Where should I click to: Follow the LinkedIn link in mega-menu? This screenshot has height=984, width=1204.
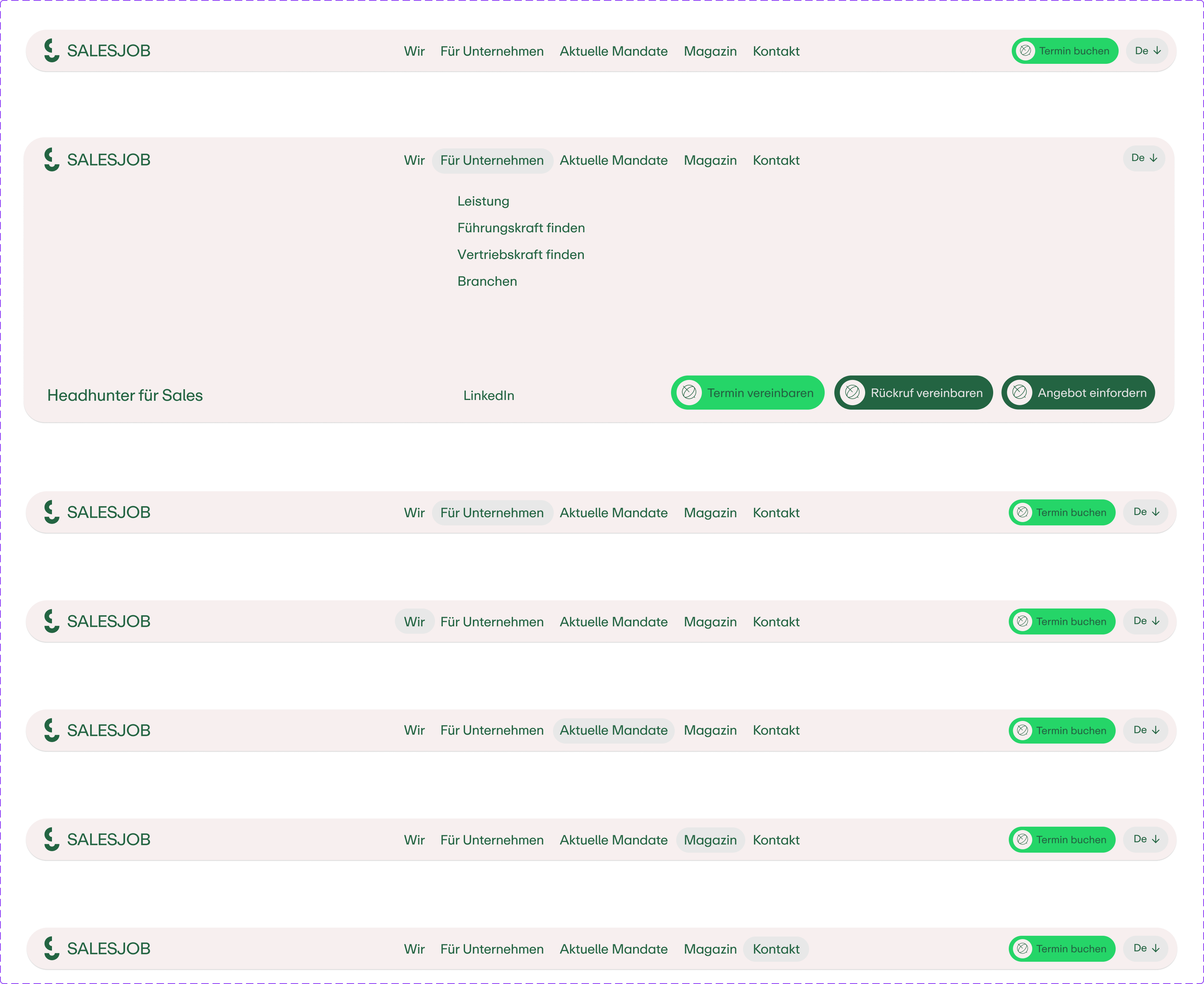coord(489,396)
